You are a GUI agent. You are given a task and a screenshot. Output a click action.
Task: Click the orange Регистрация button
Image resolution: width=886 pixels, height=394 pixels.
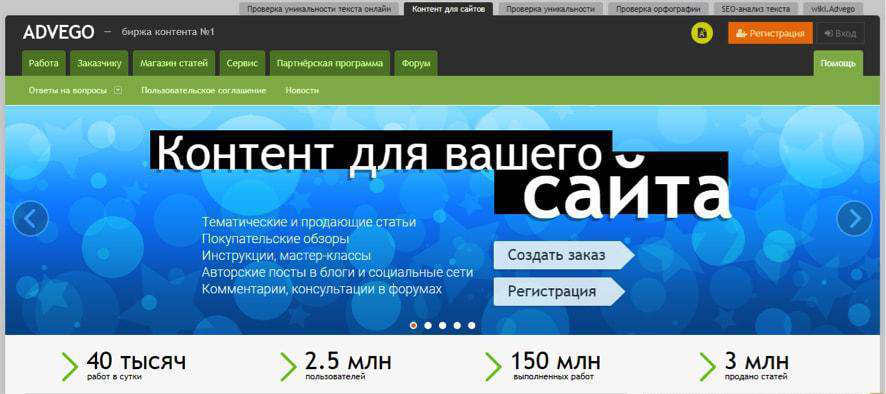point(770,33)
